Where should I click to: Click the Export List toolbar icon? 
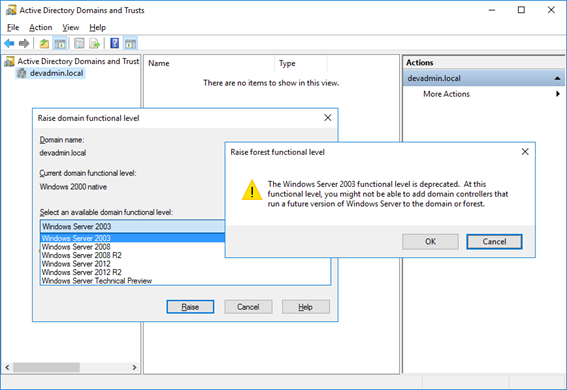(x=94, y=44)
